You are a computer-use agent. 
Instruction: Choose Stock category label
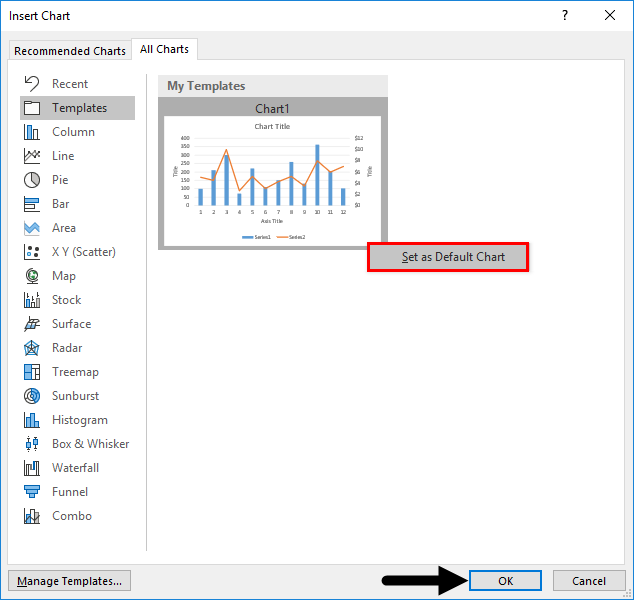tap(67, 300)
